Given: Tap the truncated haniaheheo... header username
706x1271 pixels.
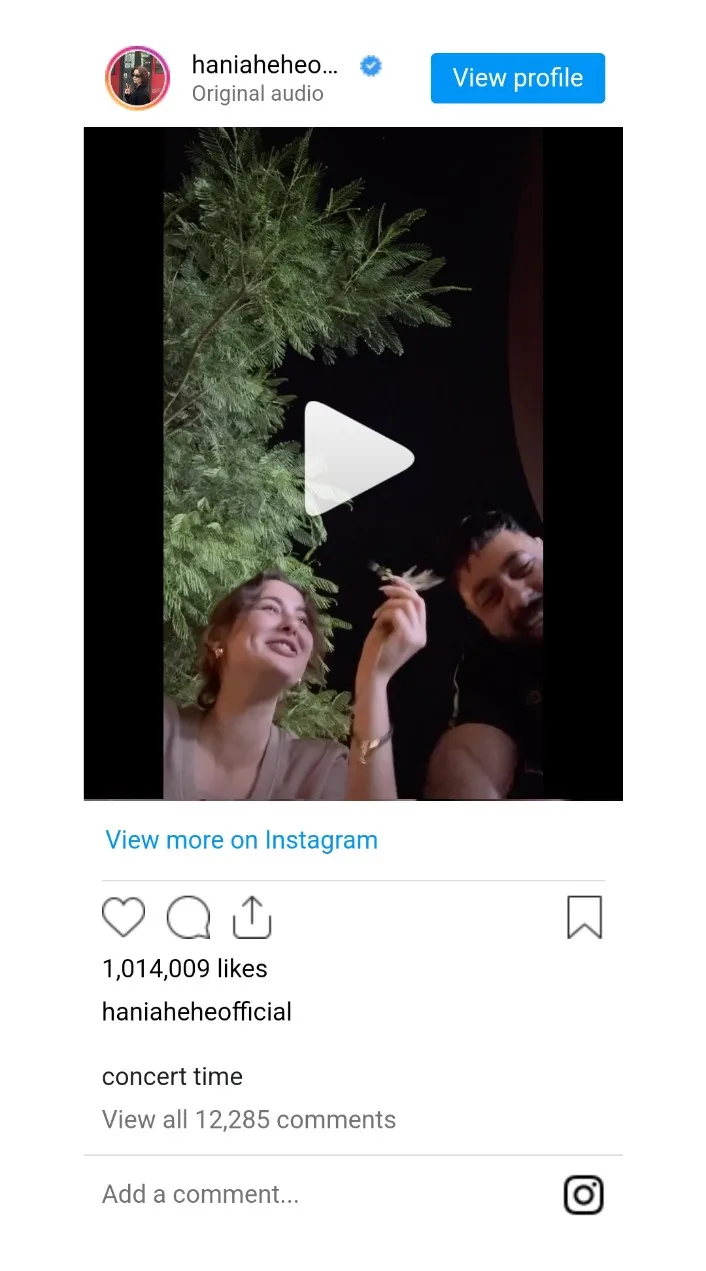Looking at the screenshot, I should tap(265, 65).
